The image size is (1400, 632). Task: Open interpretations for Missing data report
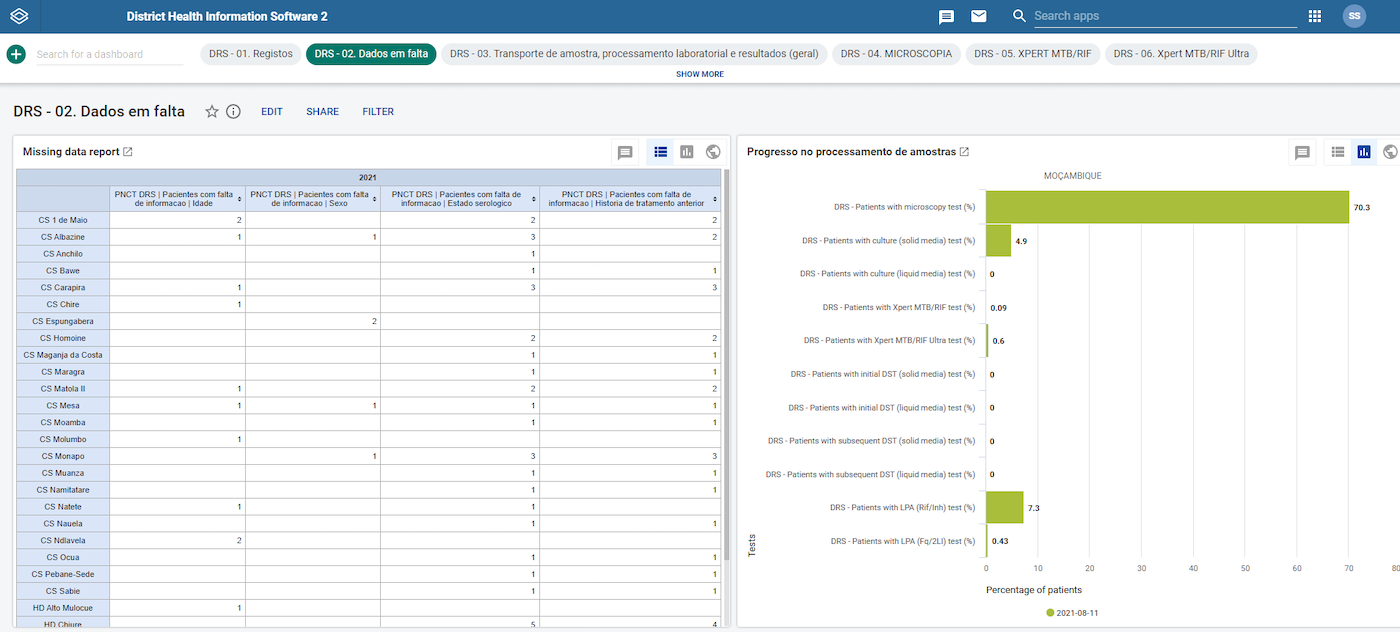(625, 152)
